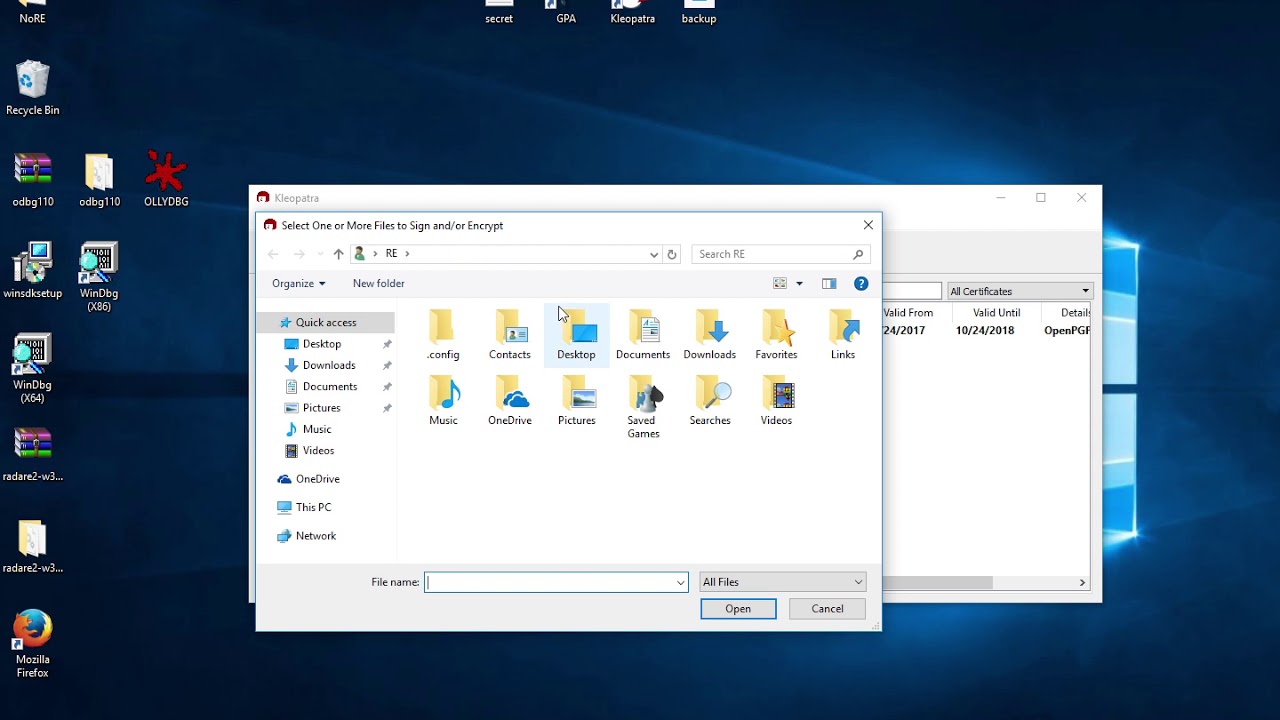Select WinDbg (X64) desktop icon
This screenshot has width=1280, height=720.
[x=33, y=369]
